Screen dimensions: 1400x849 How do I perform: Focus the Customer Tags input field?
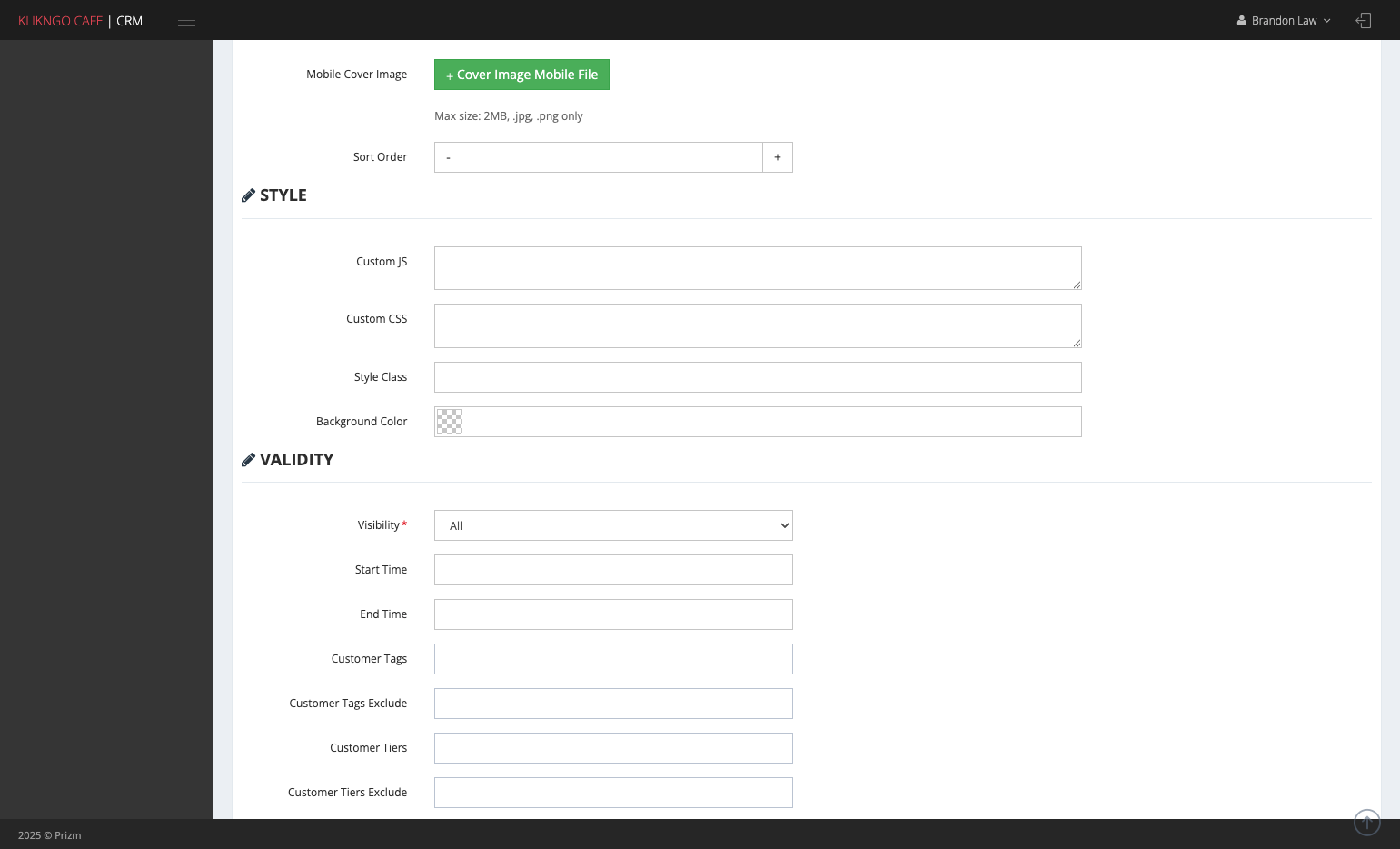[x=613, y=659]
